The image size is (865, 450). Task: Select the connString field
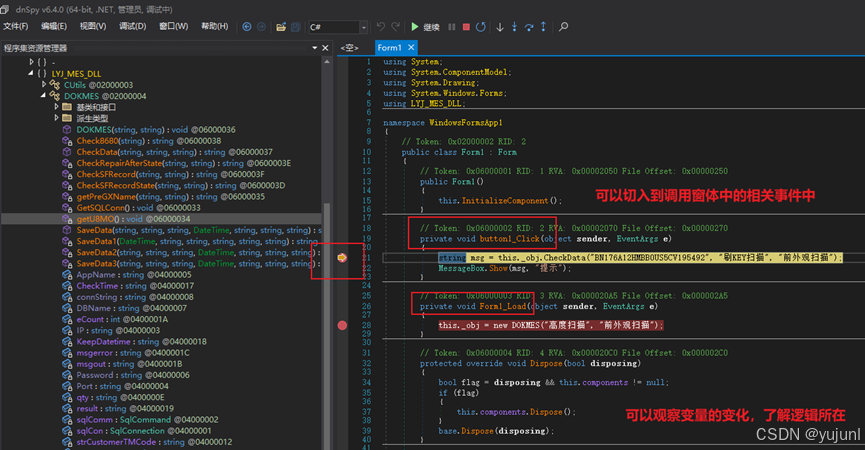point(135,297)
